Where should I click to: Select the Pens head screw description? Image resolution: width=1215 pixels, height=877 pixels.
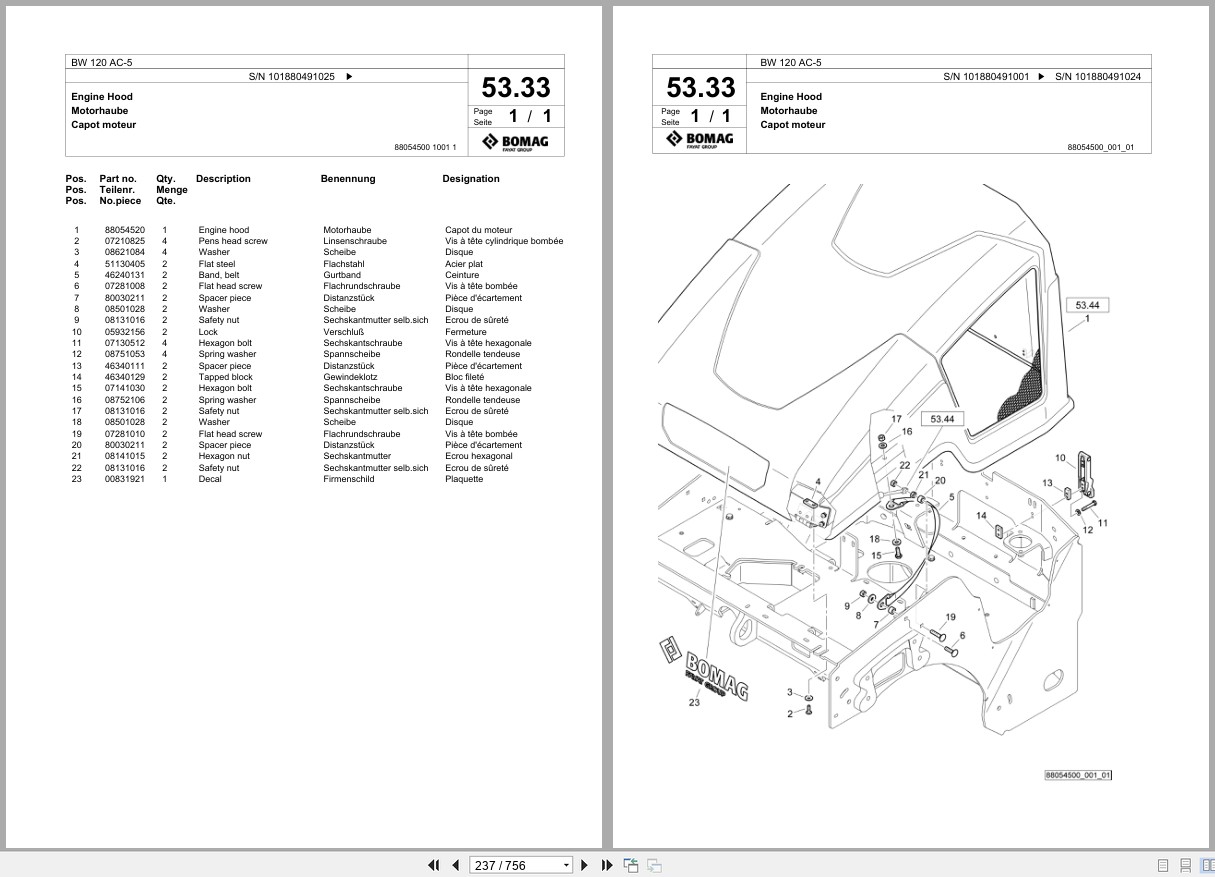[233, 241]
